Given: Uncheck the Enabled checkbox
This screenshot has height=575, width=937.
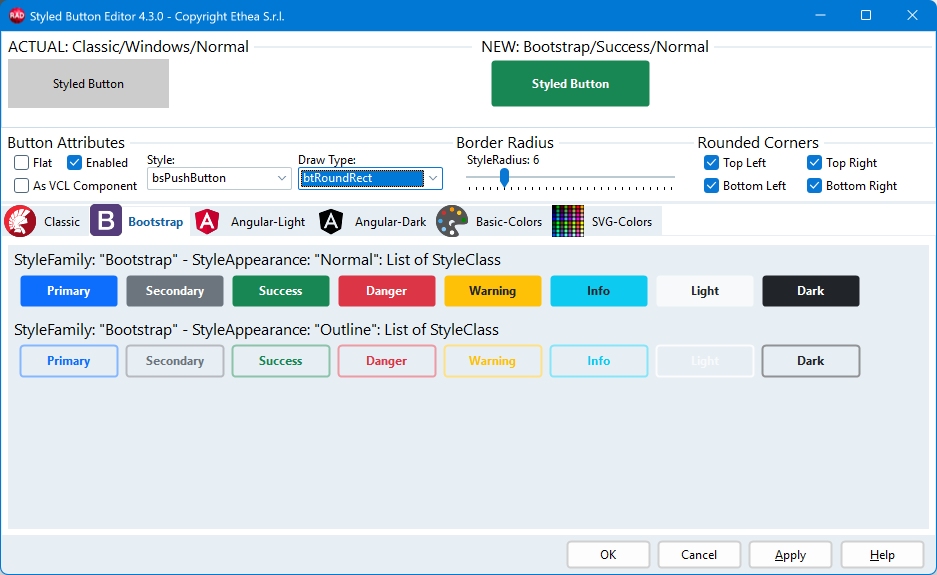Looking at the screenshot, I should [x=74, y=163].
